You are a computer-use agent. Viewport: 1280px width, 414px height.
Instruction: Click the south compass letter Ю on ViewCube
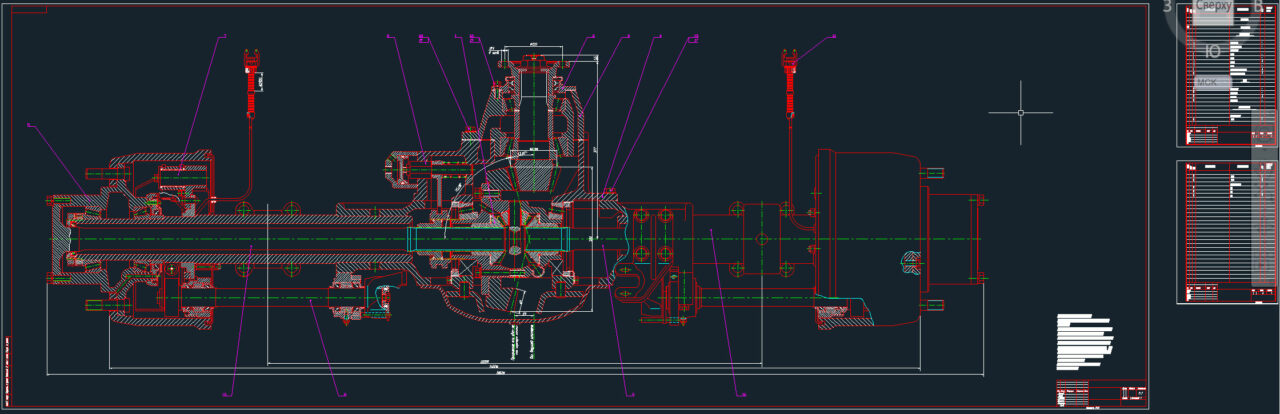click(1212, 51)
